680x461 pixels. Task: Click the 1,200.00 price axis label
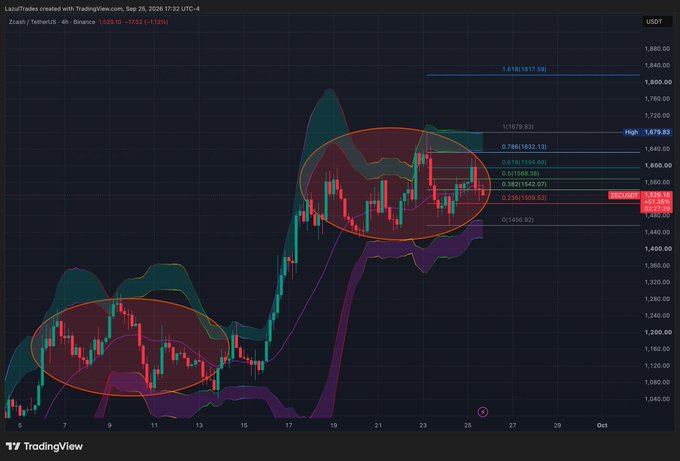(x=658, y=332)
